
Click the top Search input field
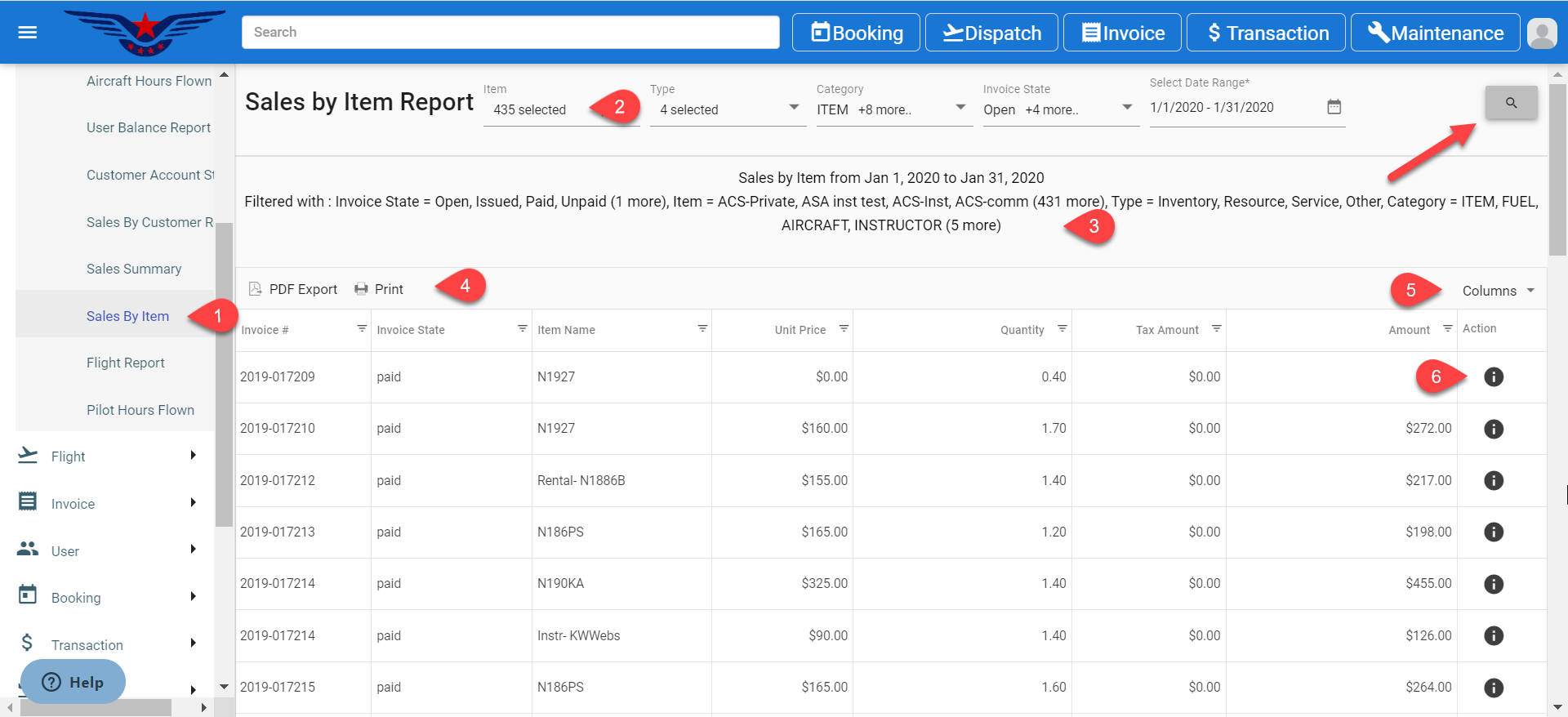coord(510,33)
